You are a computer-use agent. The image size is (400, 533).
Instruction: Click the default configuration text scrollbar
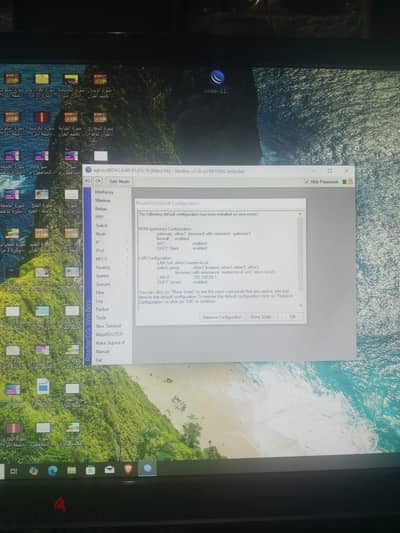(300, 259)
